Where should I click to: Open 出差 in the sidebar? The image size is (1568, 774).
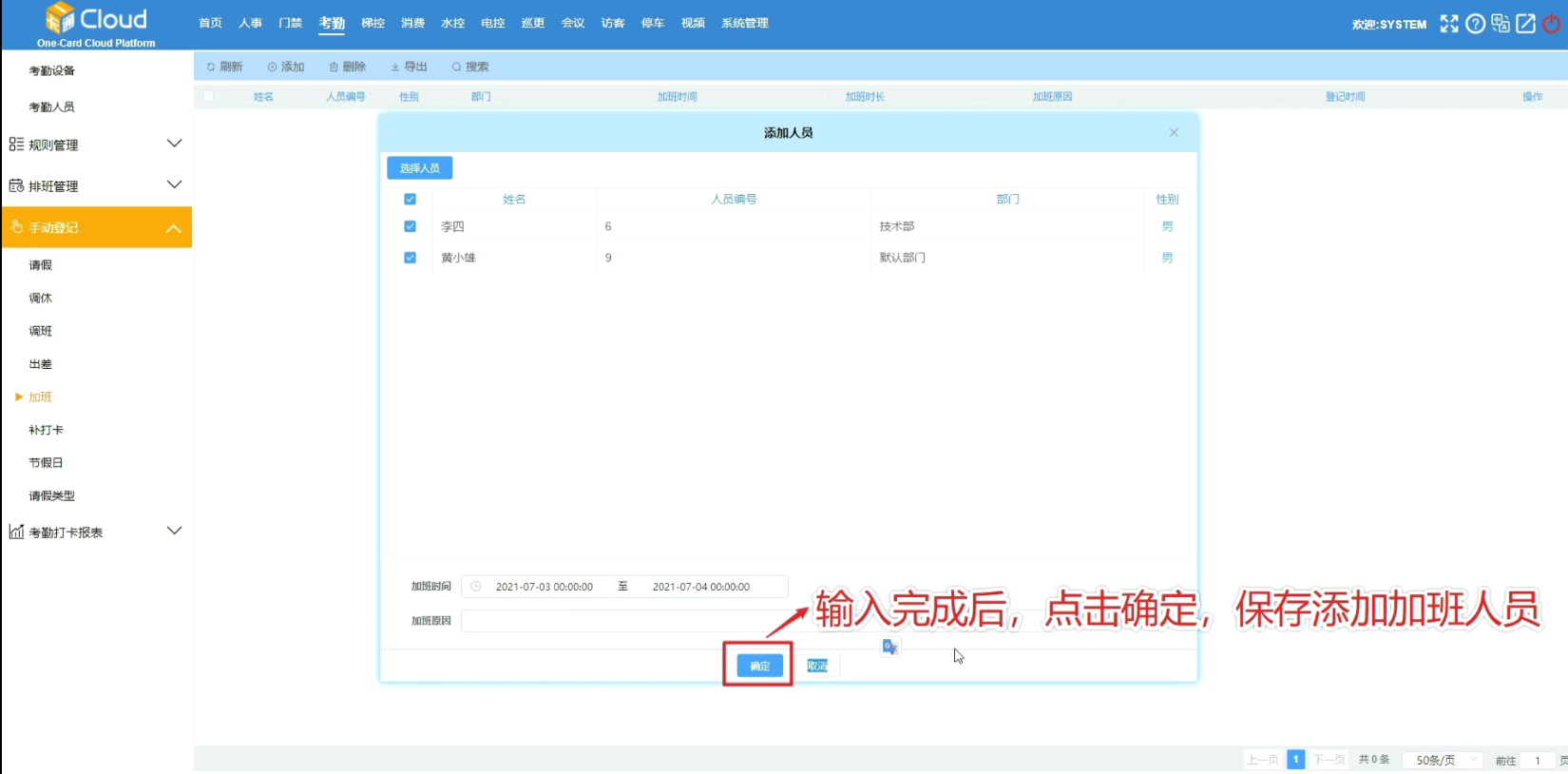click(x=40, y=364)
